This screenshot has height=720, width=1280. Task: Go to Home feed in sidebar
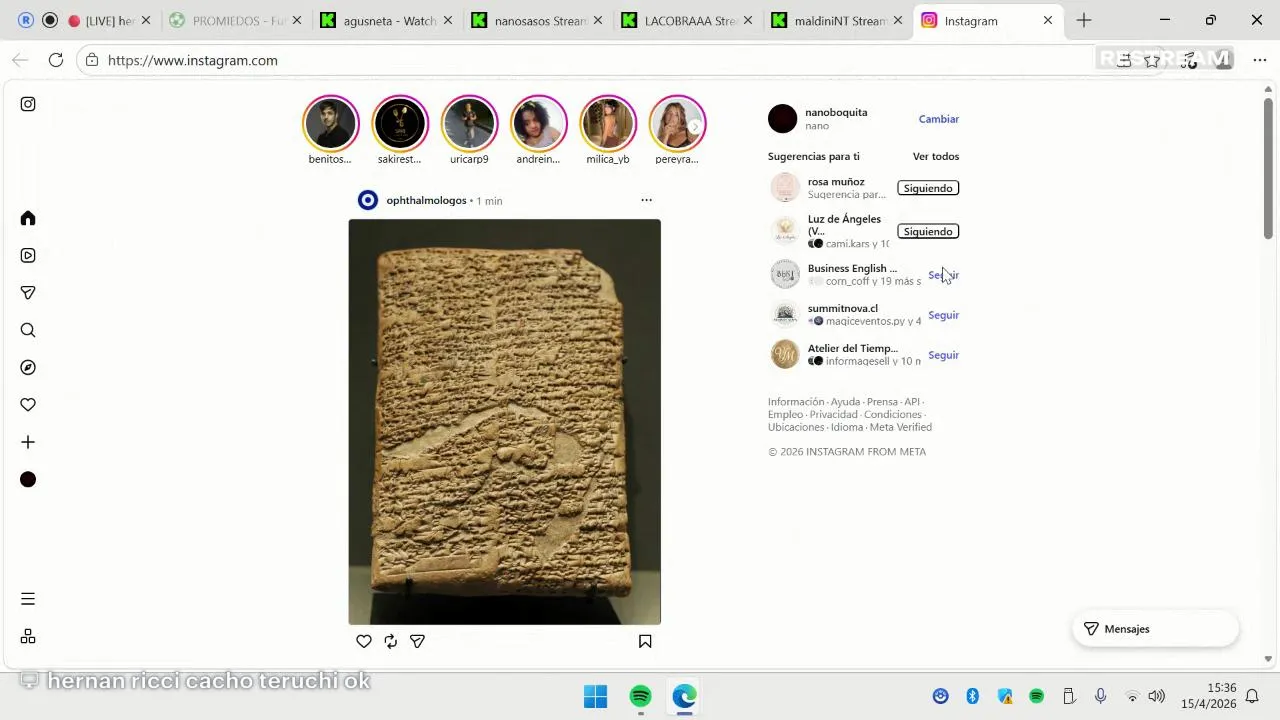click(x=28, y=218)
